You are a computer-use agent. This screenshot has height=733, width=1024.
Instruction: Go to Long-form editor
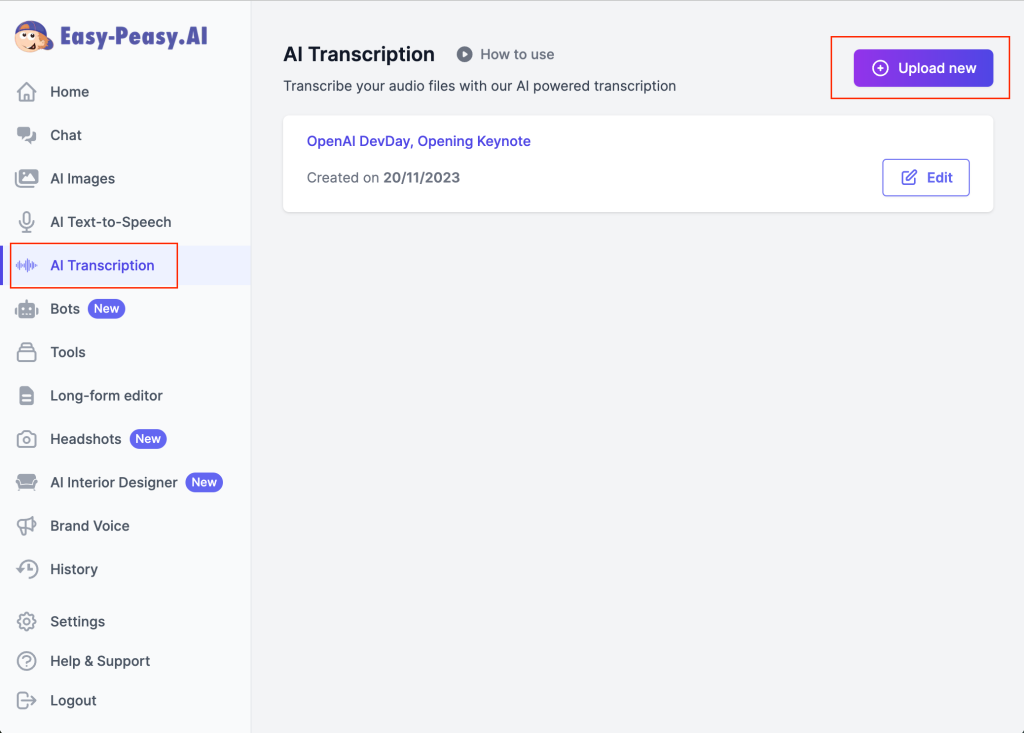pyautogui.click(x=106, y=396)
